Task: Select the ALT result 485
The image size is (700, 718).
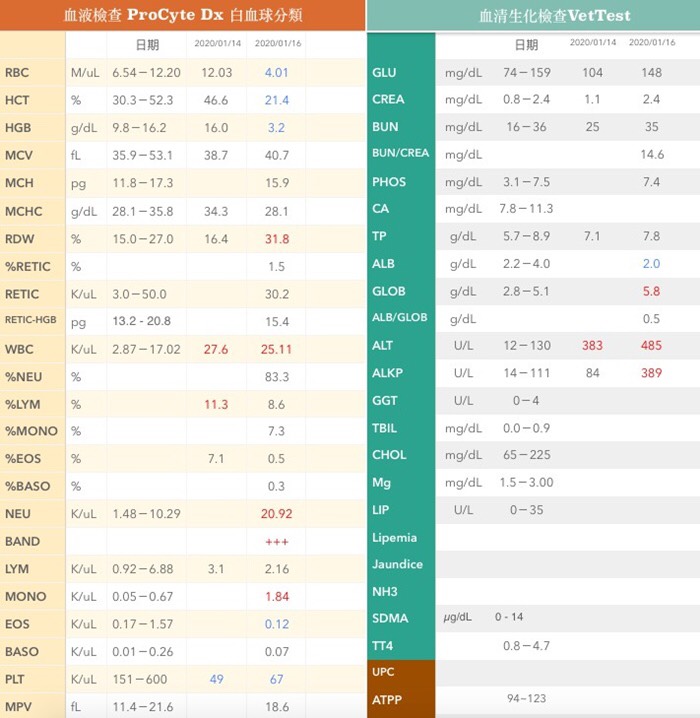Action: click(651, 345)
